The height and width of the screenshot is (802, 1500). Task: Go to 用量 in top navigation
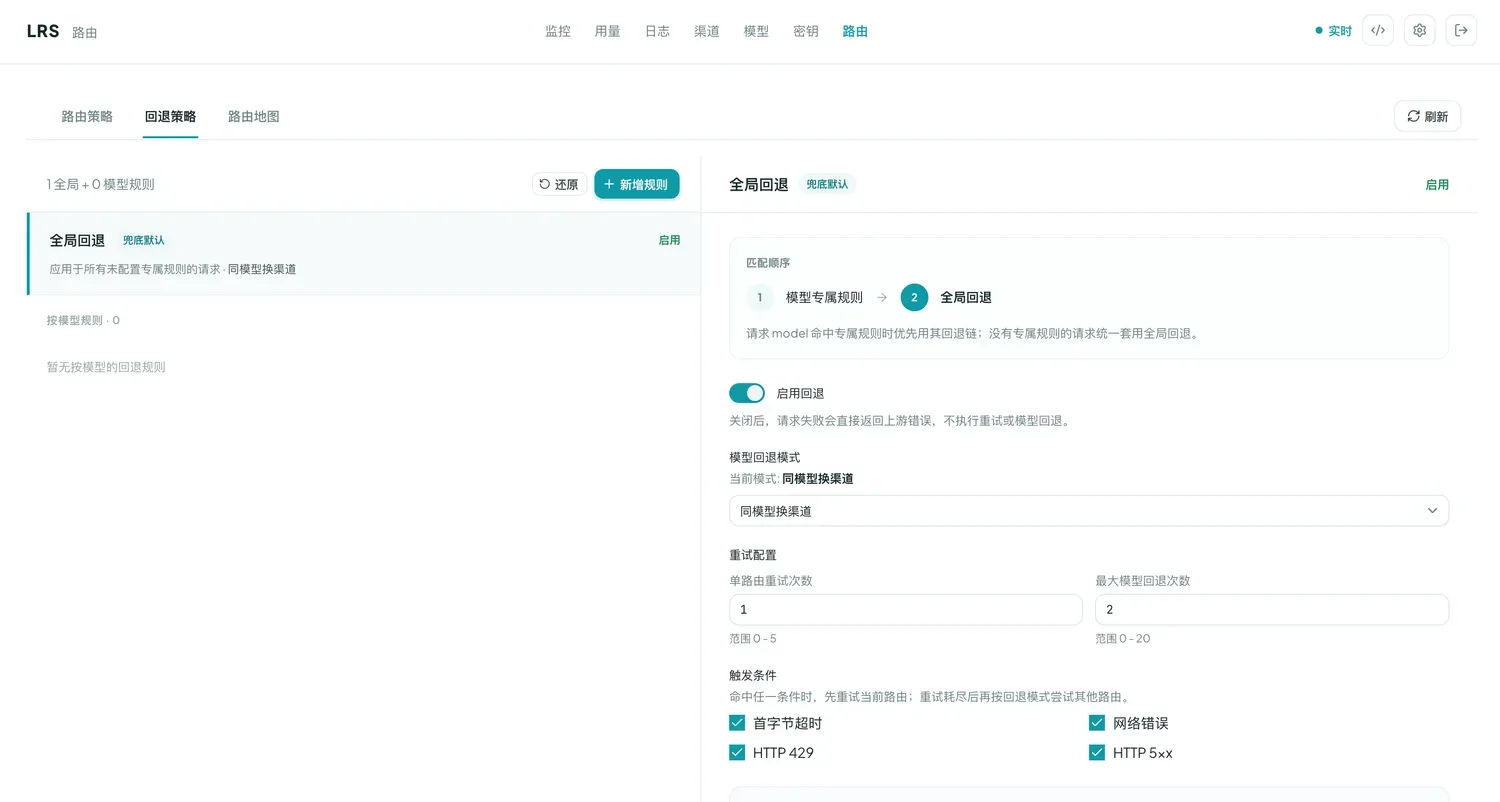click(608, 31)
